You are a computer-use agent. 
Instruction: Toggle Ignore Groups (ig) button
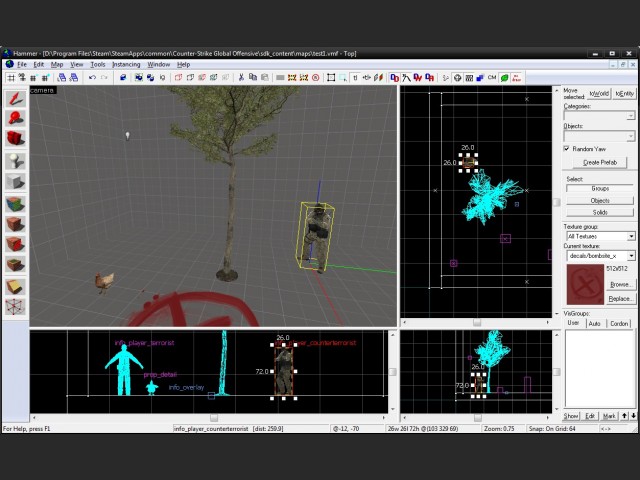click(x=162, y=78)
